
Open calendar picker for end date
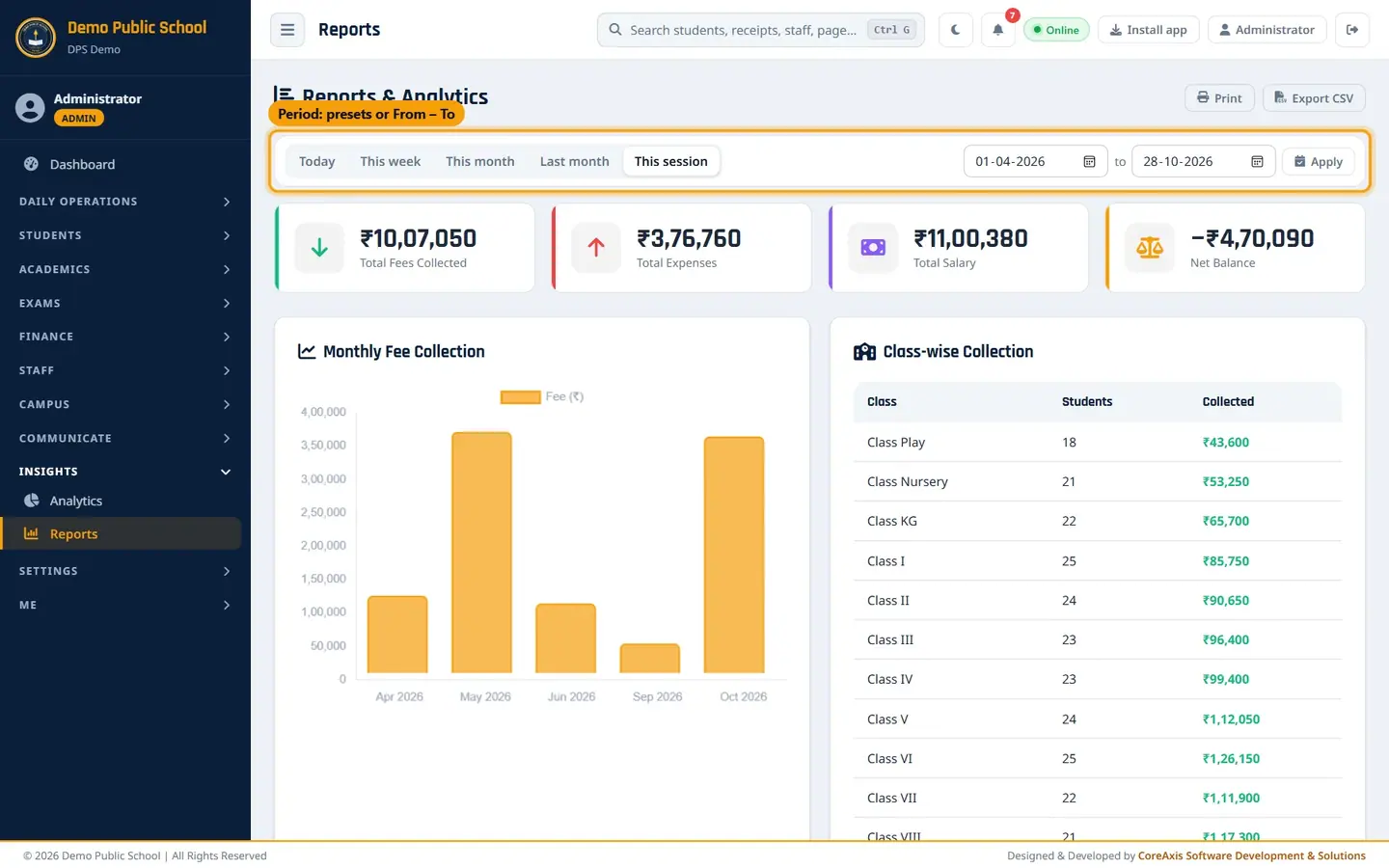[1257, 162]
